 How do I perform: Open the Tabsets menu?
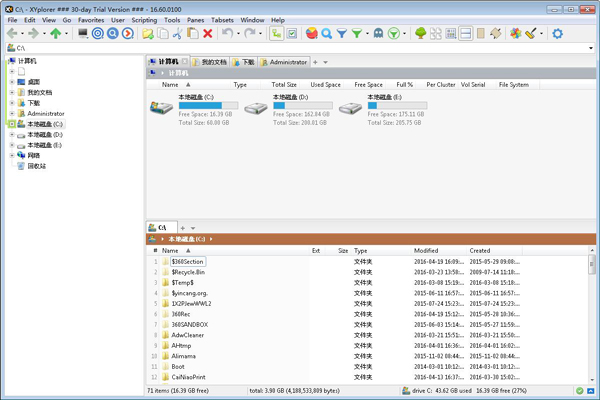[222, 20]
